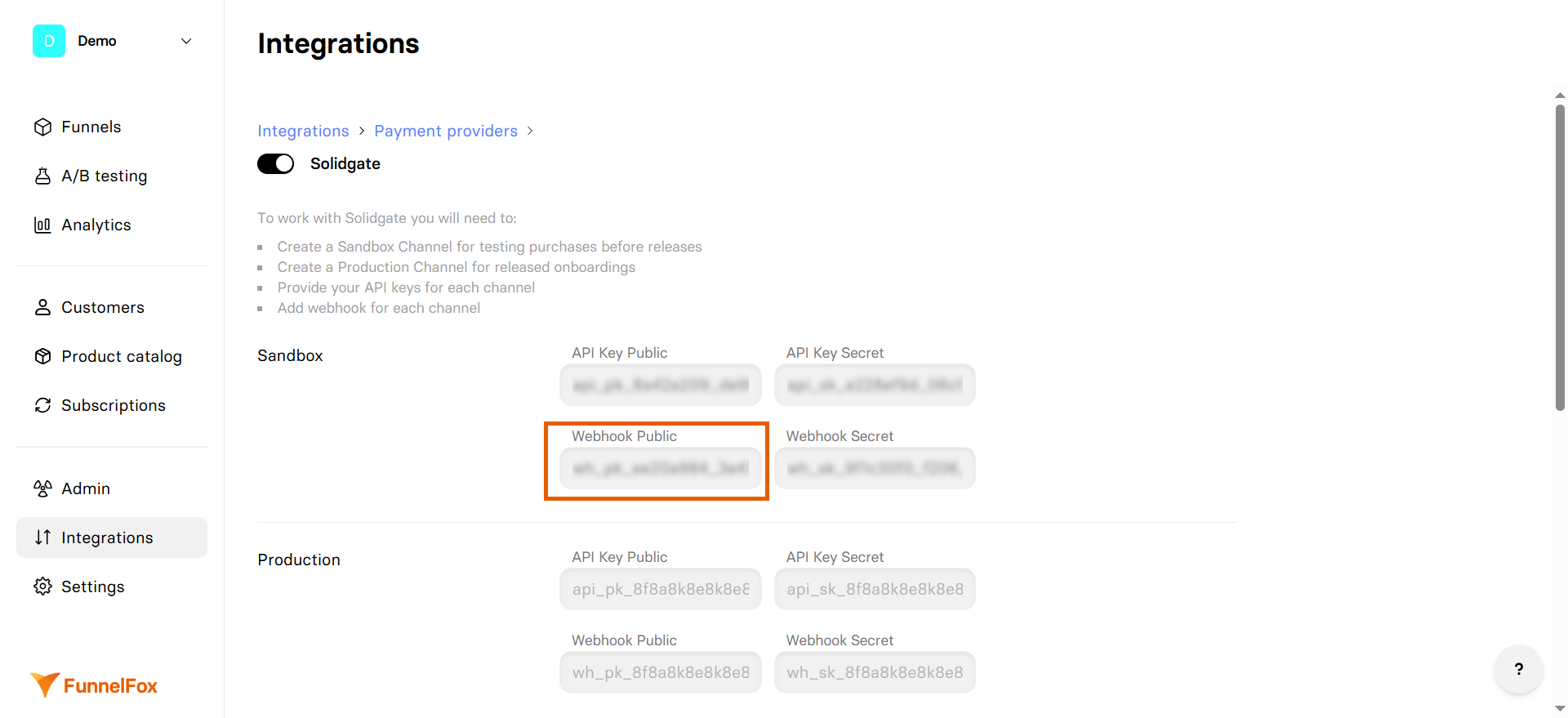The height and width of the screenshot is (718, 1568).
Task: Click 'Create a Production Channel' bullet text
Action: 456,267
